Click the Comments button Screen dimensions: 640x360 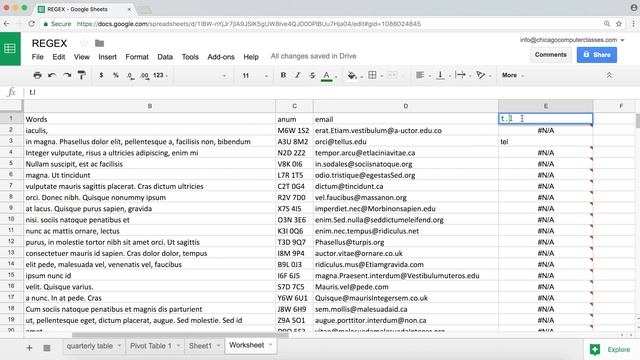pos(551,55)
